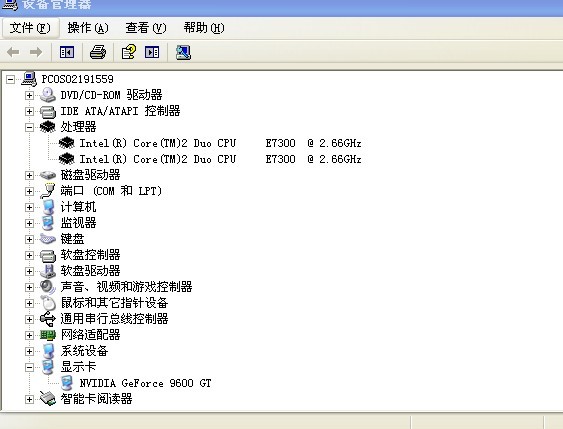Select the 声音、视频和游戏控制器 label
Viewport: 563px width, 429px height.
pyautogui.click(x=126, y=287)
